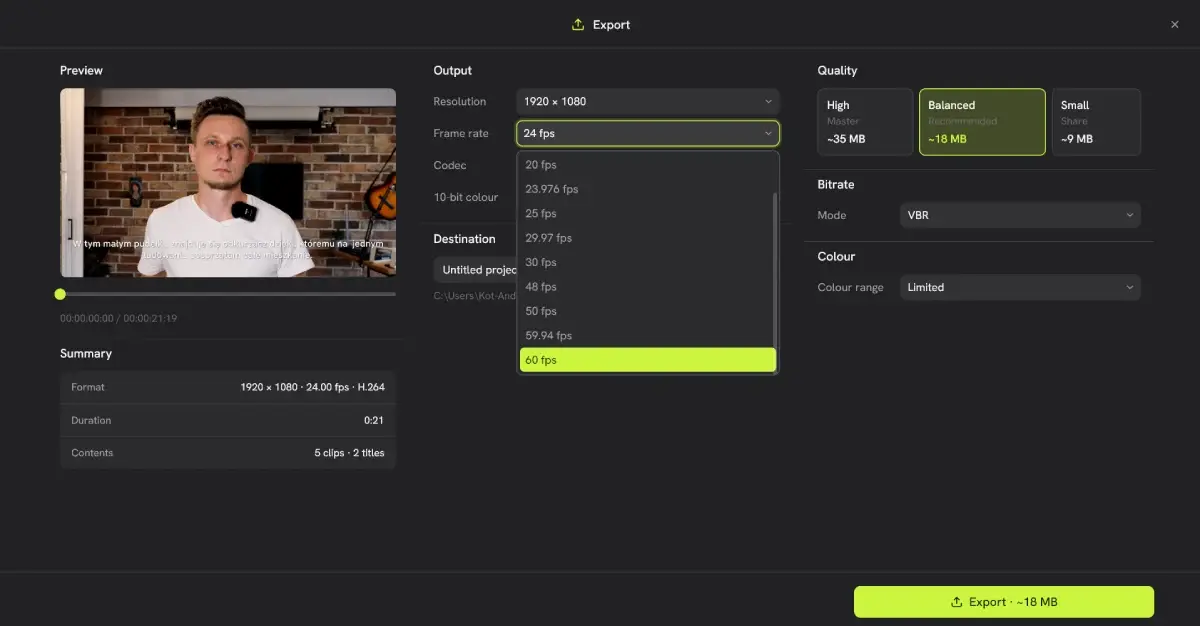Pick 48 fps in the frame rate list

tap(646, 287)
